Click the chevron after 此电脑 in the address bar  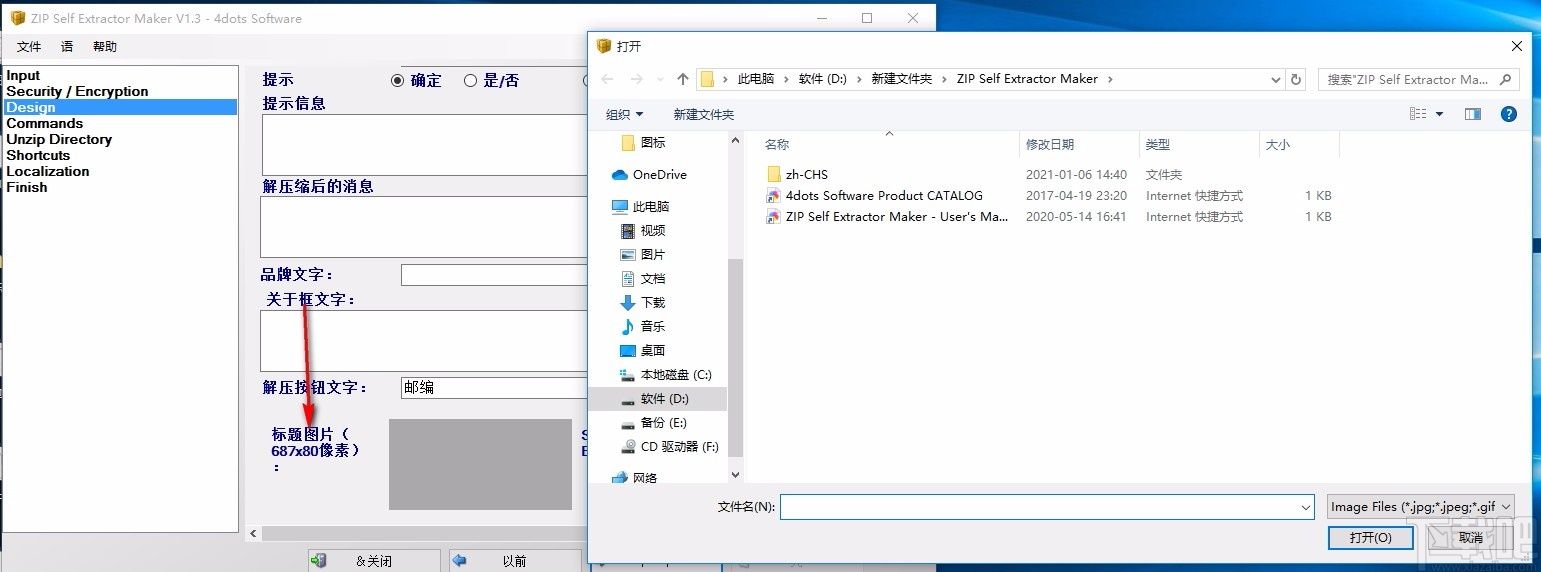pyautogui.click(x=787, y=79)
